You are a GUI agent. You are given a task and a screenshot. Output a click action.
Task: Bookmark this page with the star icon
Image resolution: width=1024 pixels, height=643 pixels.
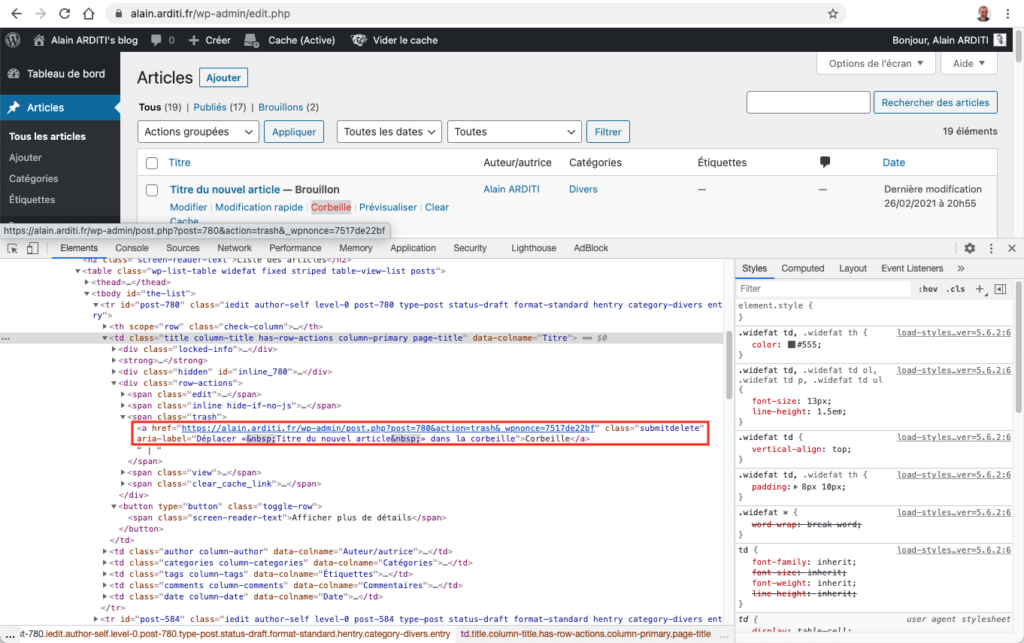(833, 14)
